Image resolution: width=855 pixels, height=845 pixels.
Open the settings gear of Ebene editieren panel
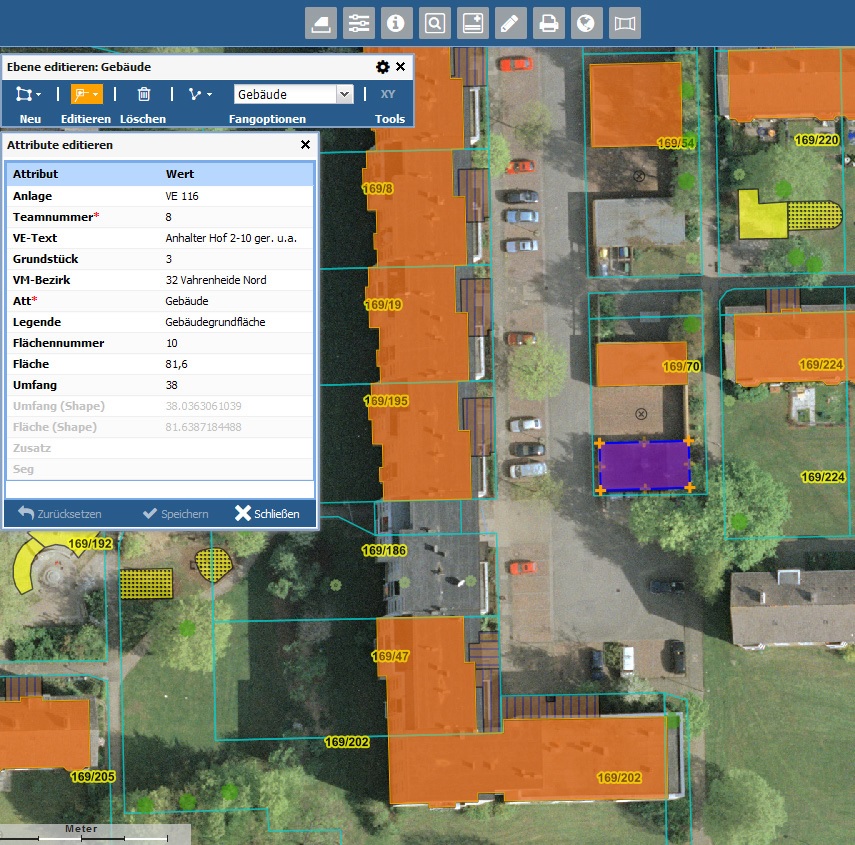pyautogui.click(x=383, y=66)
